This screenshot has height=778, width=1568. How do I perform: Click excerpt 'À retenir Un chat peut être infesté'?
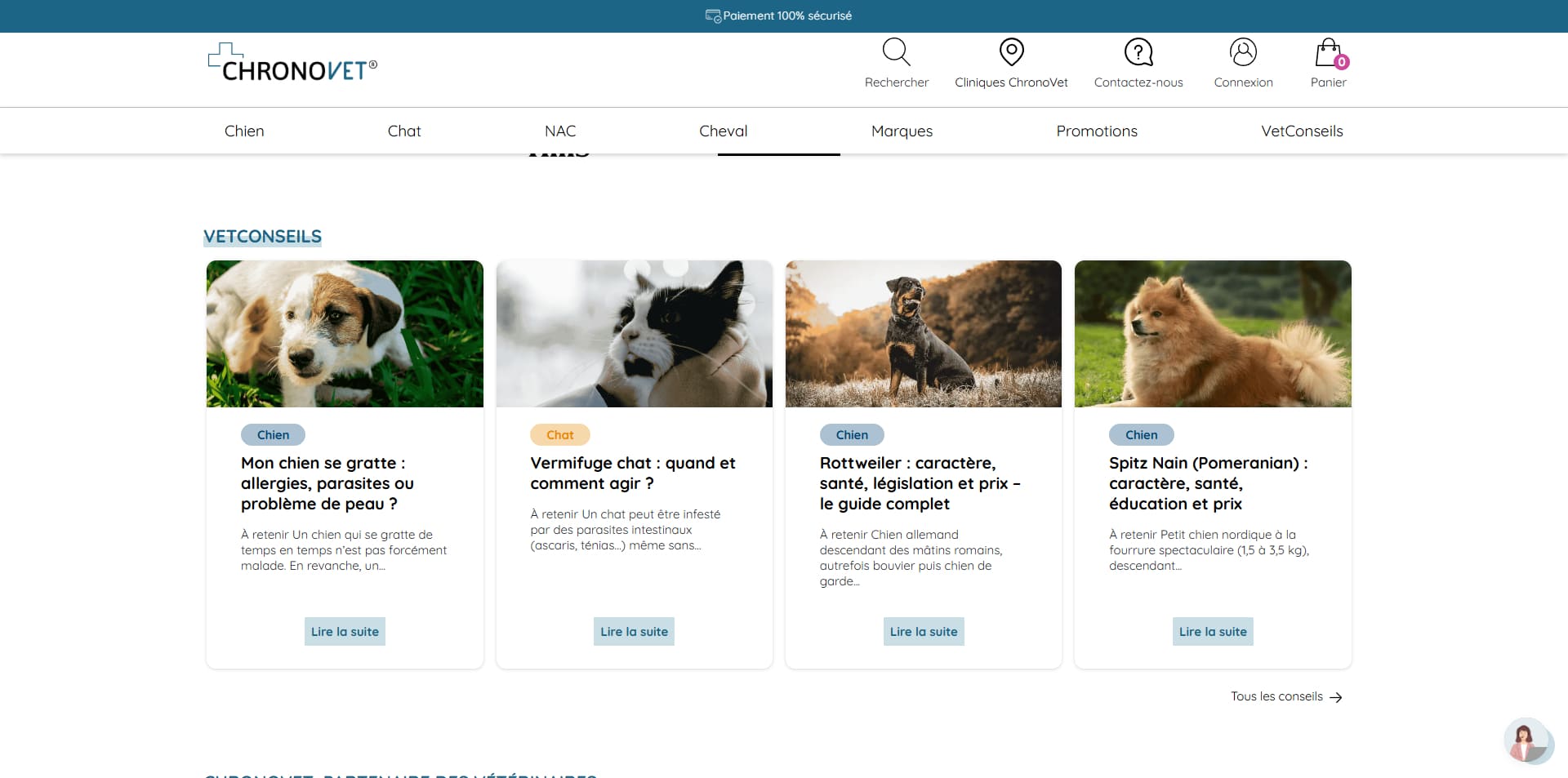click(626, 530)
